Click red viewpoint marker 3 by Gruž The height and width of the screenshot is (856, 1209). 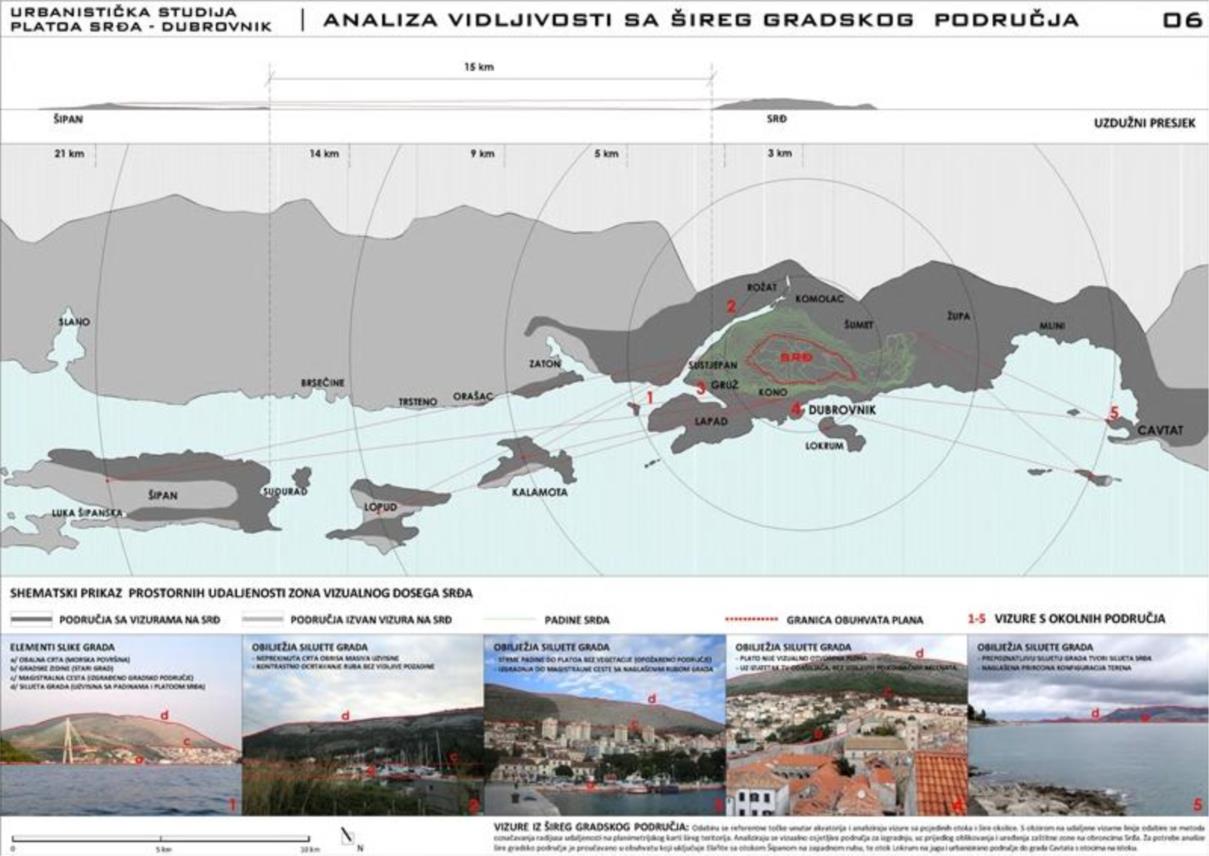[701, 387]
